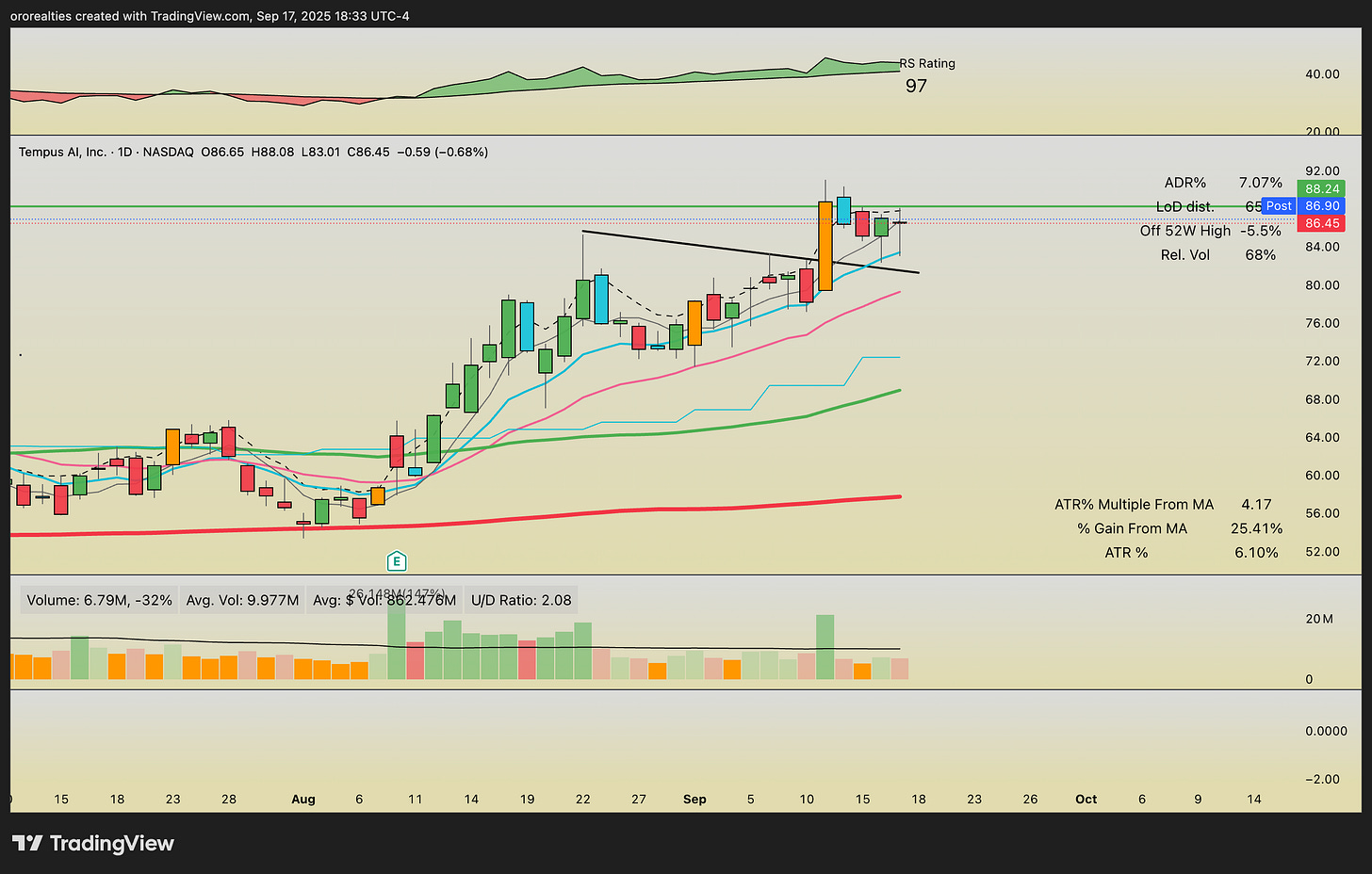This screenshot has width=1372, height=874.
Task: Click the '% Gain From MA' label
Action: tap(1133, 528)
